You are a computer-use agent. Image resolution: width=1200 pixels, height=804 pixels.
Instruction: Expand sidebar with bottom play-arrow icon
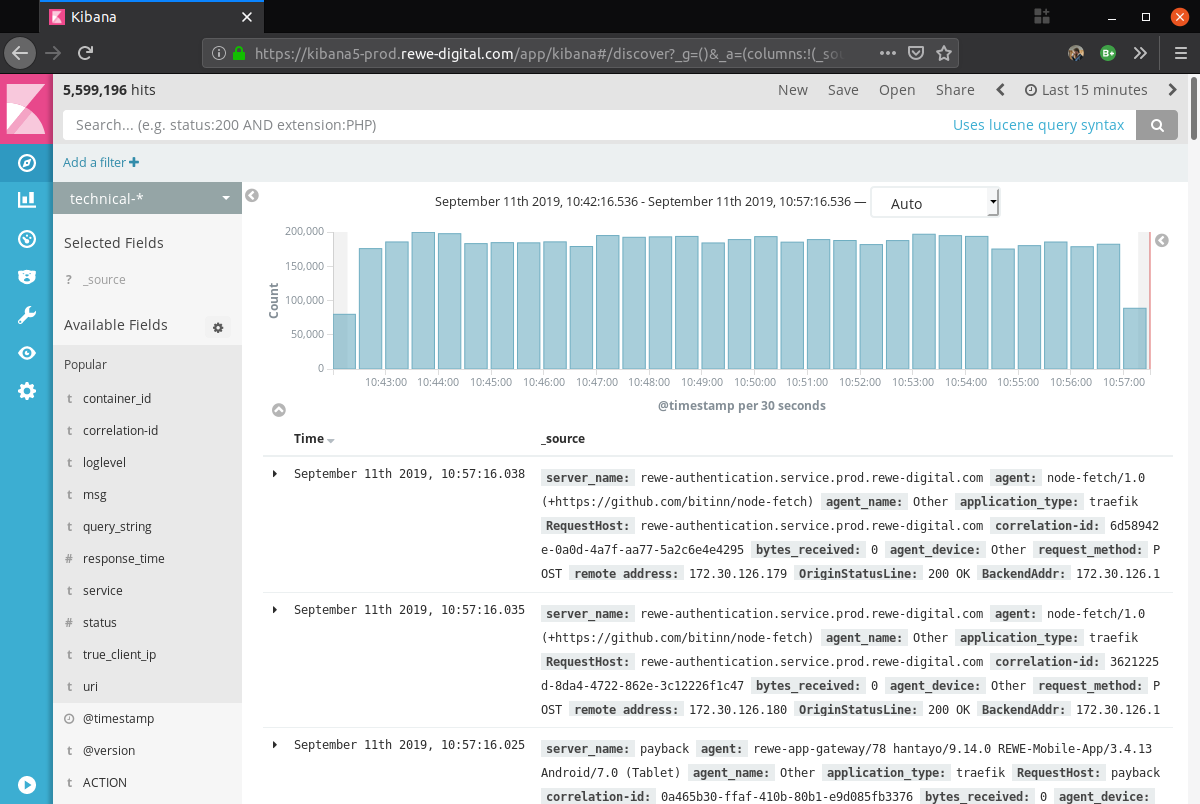tap(27, 786)
